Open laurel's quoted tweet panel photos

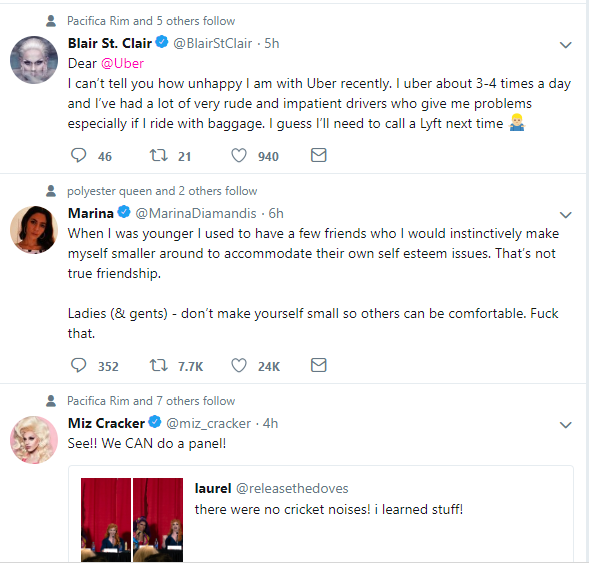click(132, 520)
